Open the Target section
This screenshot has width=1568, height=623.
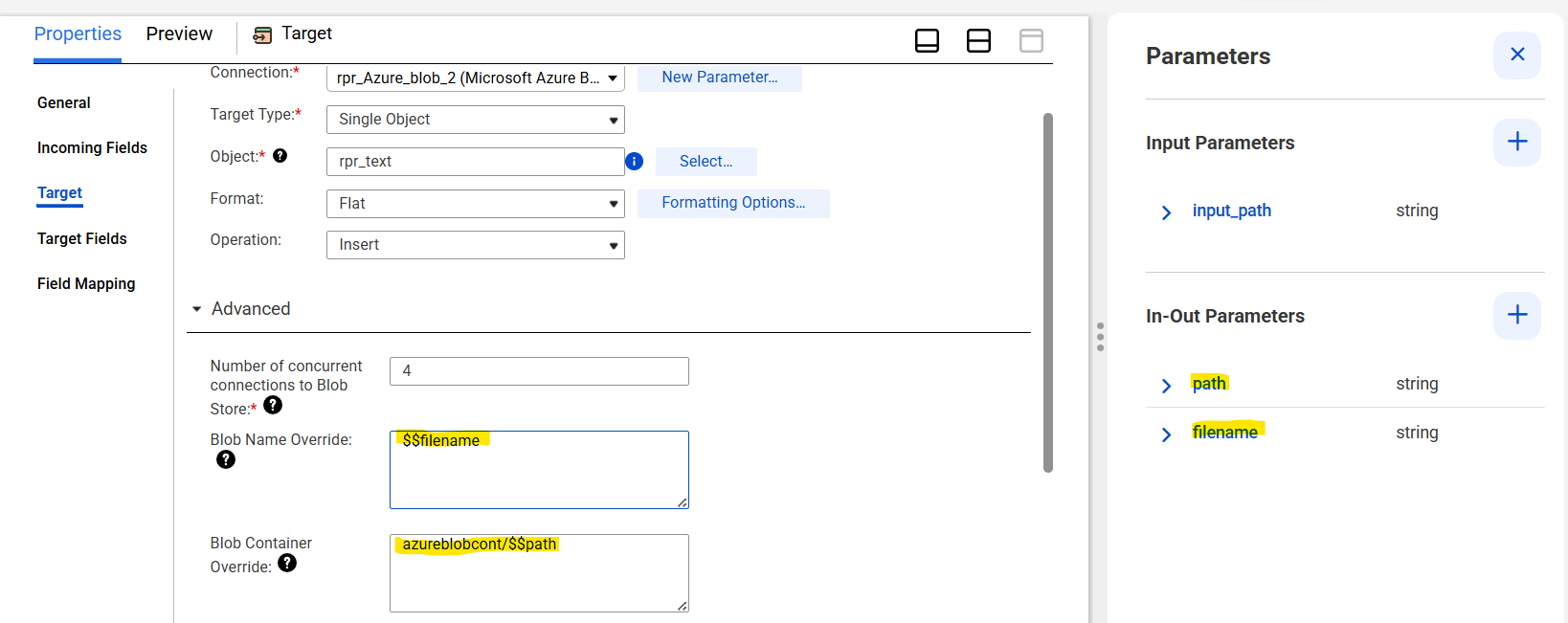[59, 193]
